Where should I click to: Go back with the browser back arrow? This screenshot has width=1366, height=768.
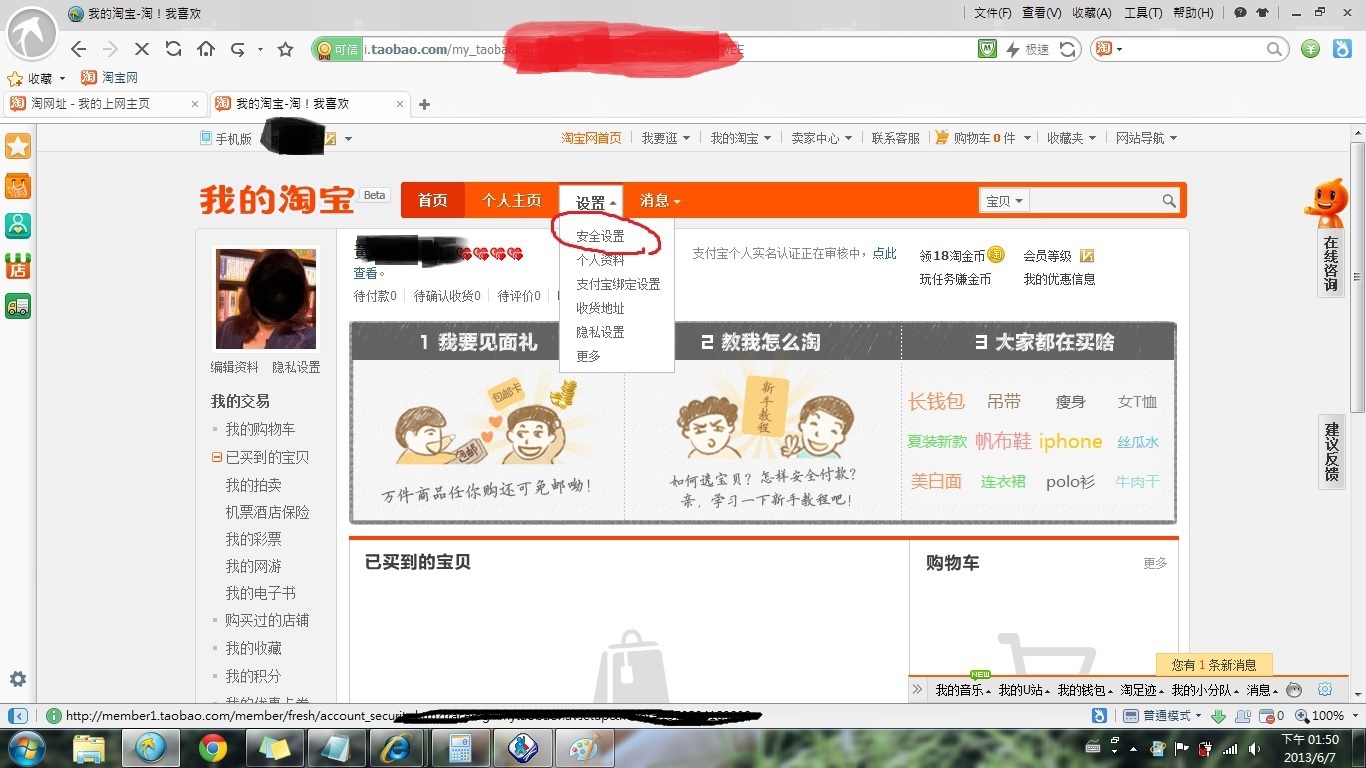(x=79, y=49)
